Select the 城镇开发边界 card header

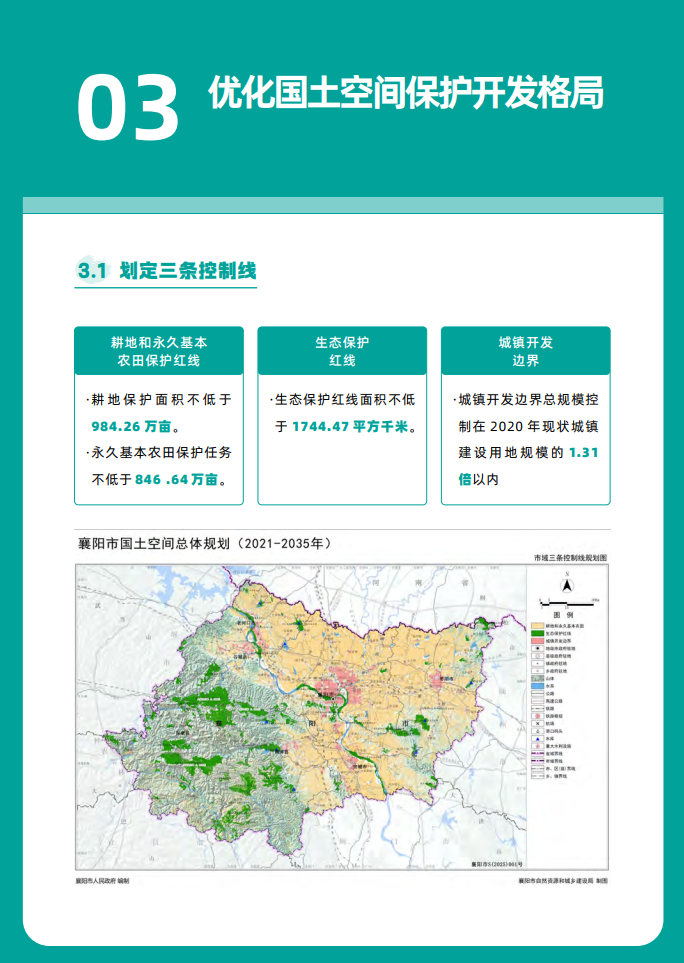525,351
